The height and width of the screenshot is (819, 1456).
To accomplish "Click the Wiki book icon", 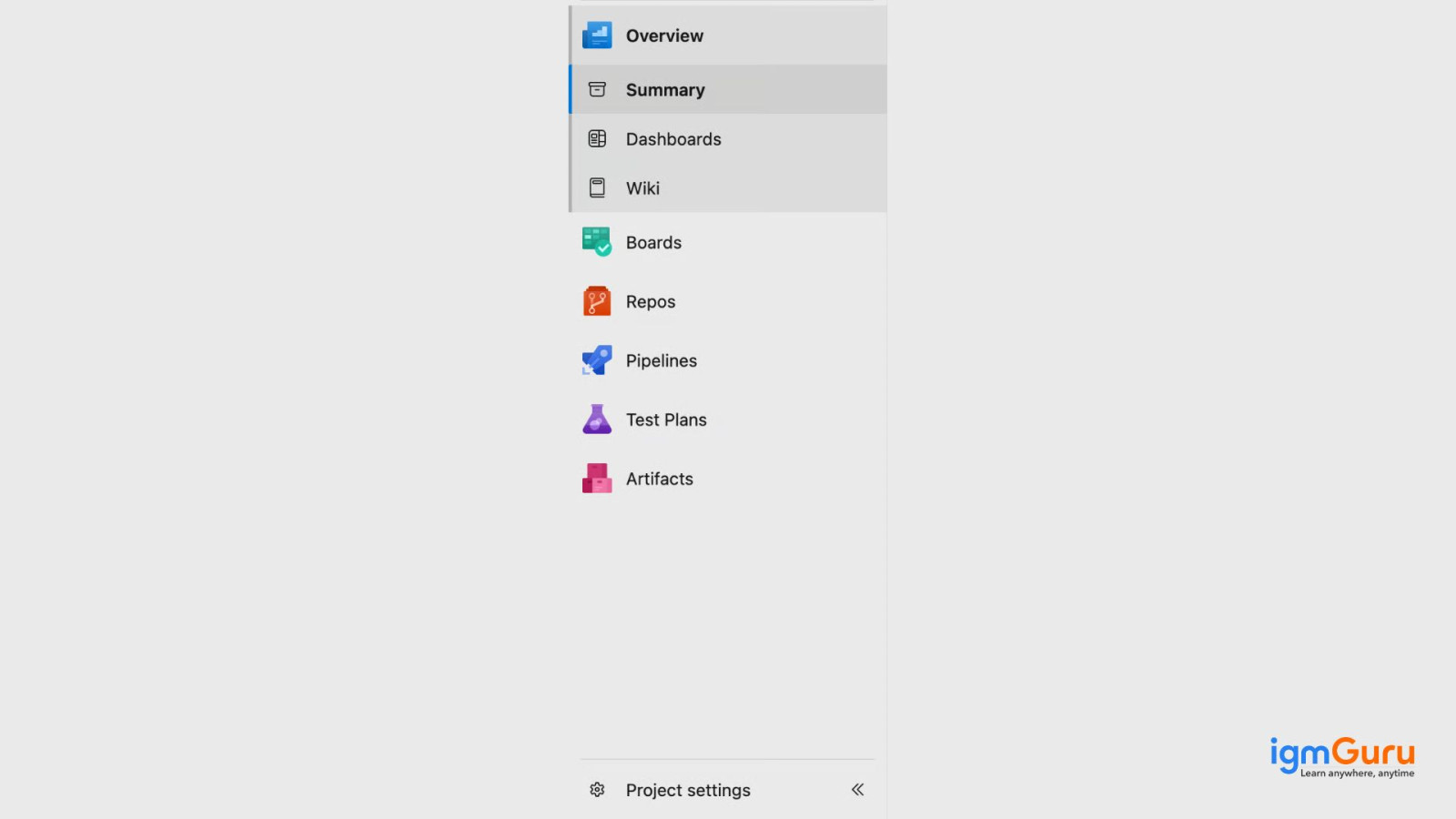I will click(x=597, y=187).
